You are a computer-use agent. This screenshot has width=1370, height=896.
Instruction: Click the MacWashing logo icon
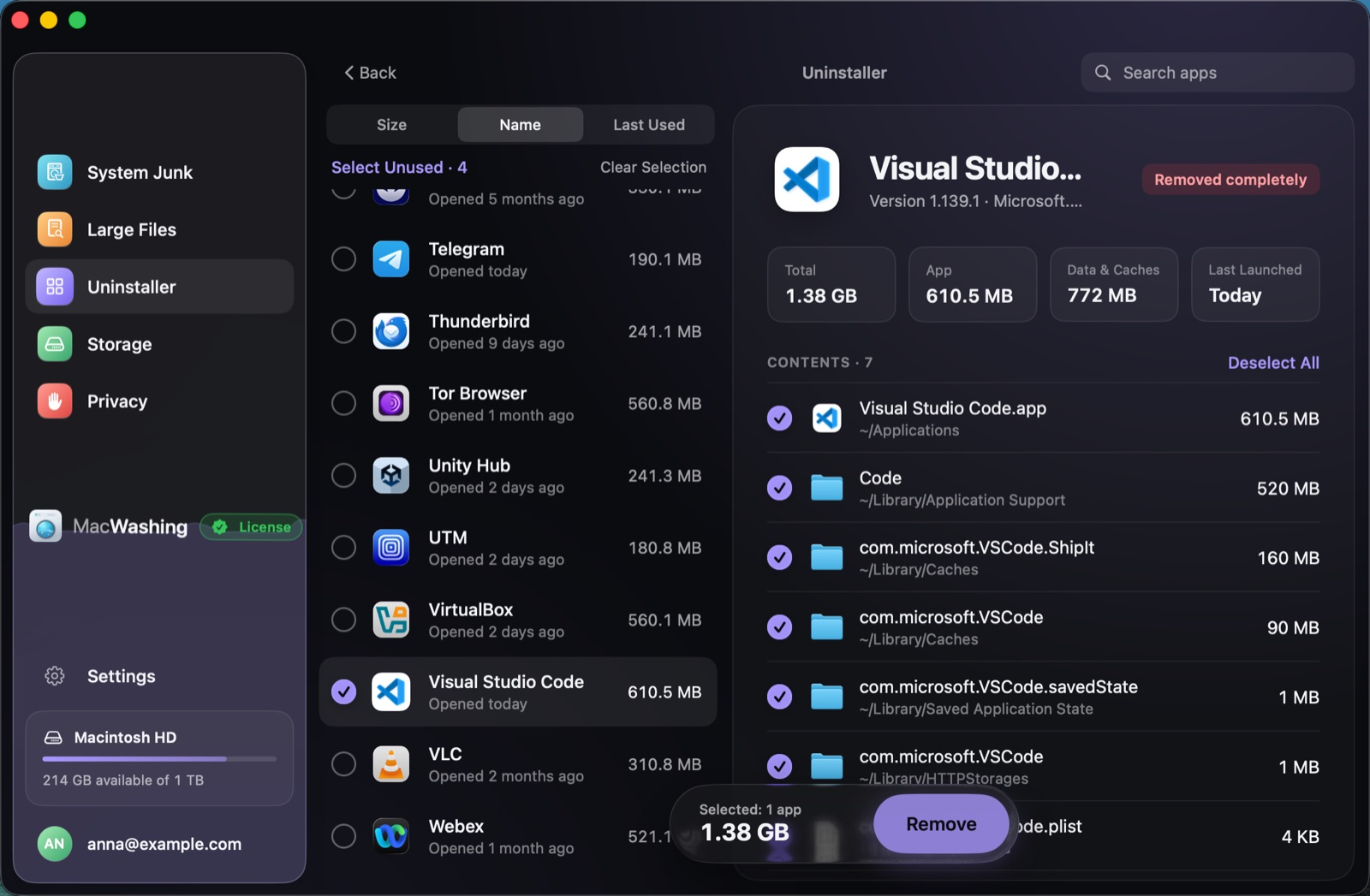point(45,526)
